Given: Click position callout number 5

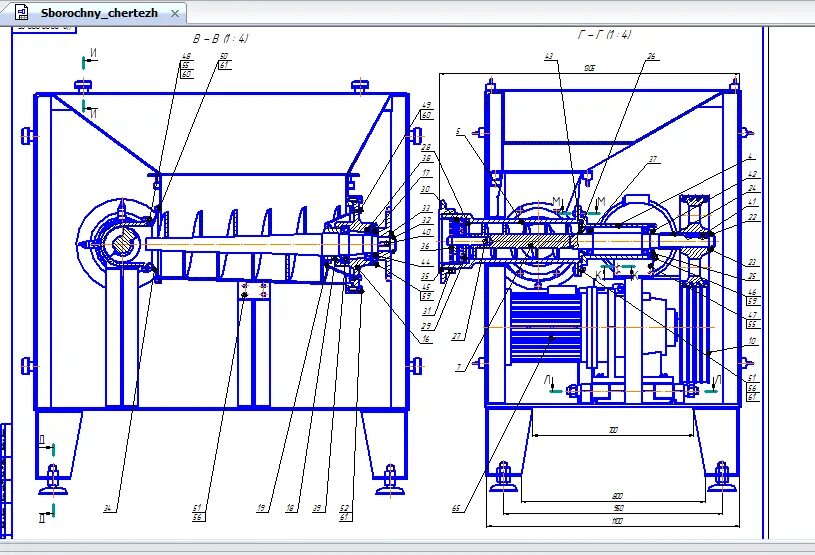Looking at the screenshot, I should point(458,132).
